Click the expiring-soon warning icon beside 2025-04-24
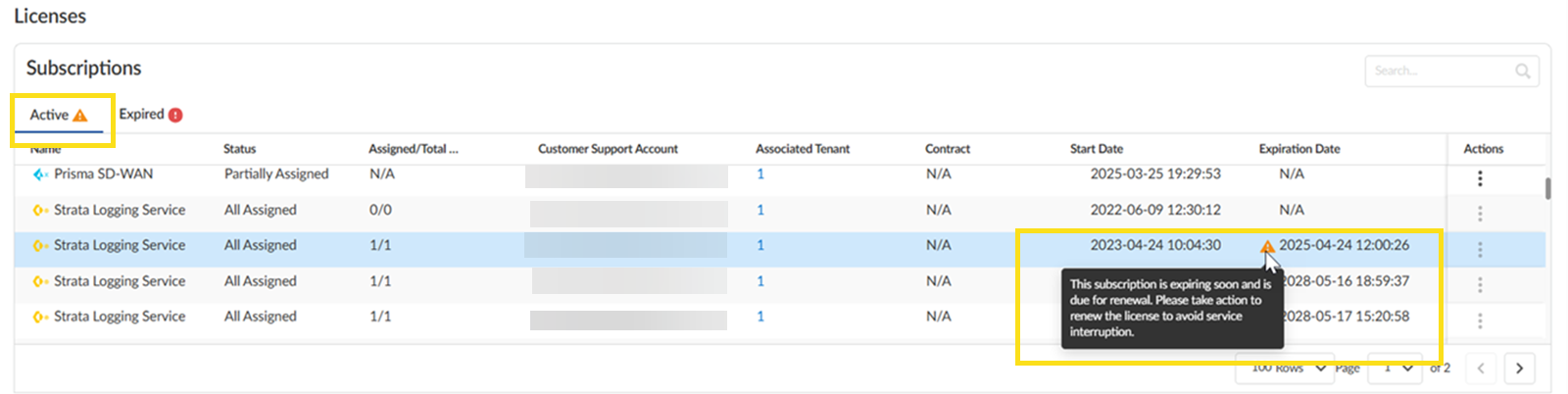The width and height of the screenshot is (1568, 394). click(x=1267, y=246)
